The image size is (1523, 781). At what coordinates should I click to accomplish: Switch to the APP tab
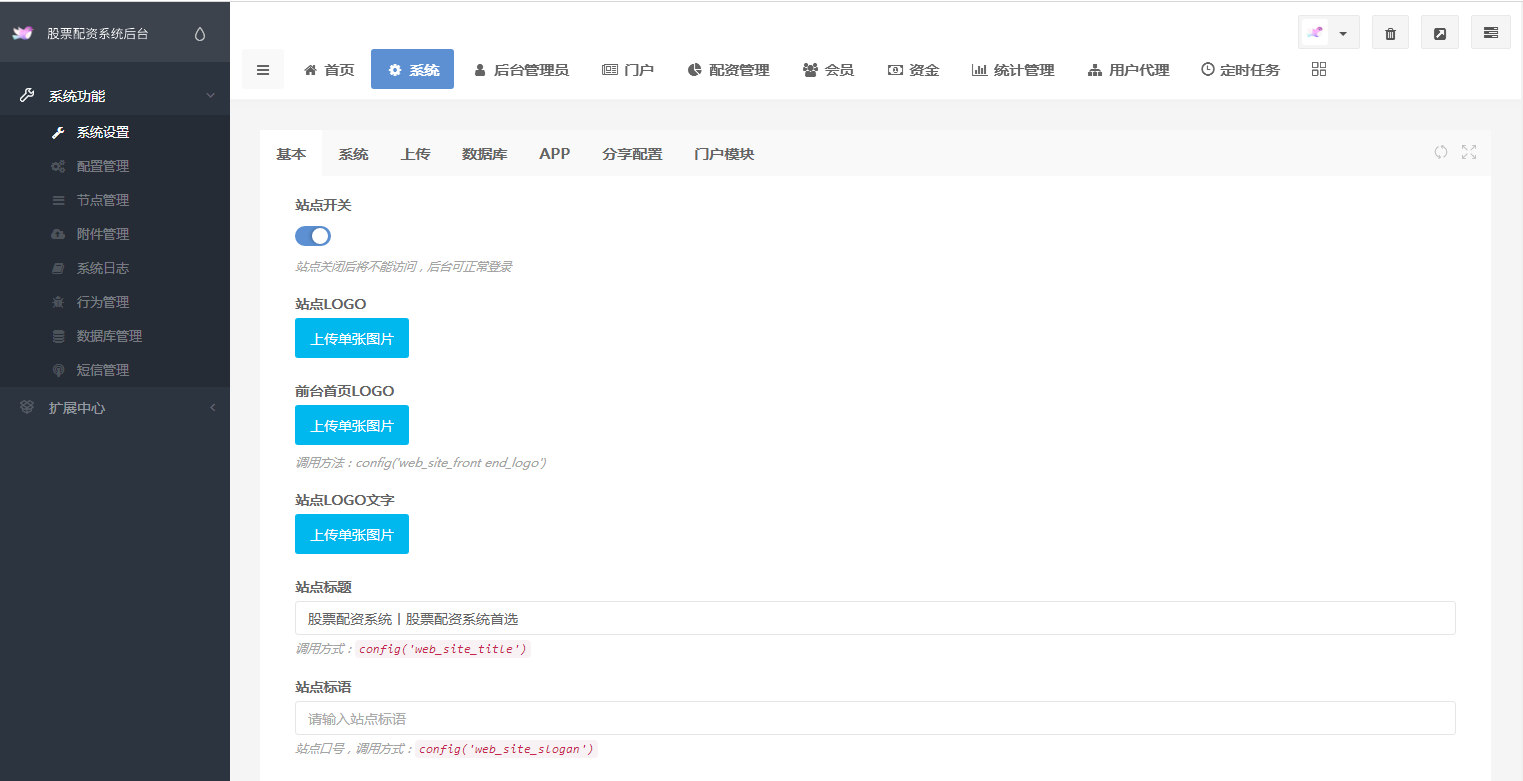tap(555, 154)
